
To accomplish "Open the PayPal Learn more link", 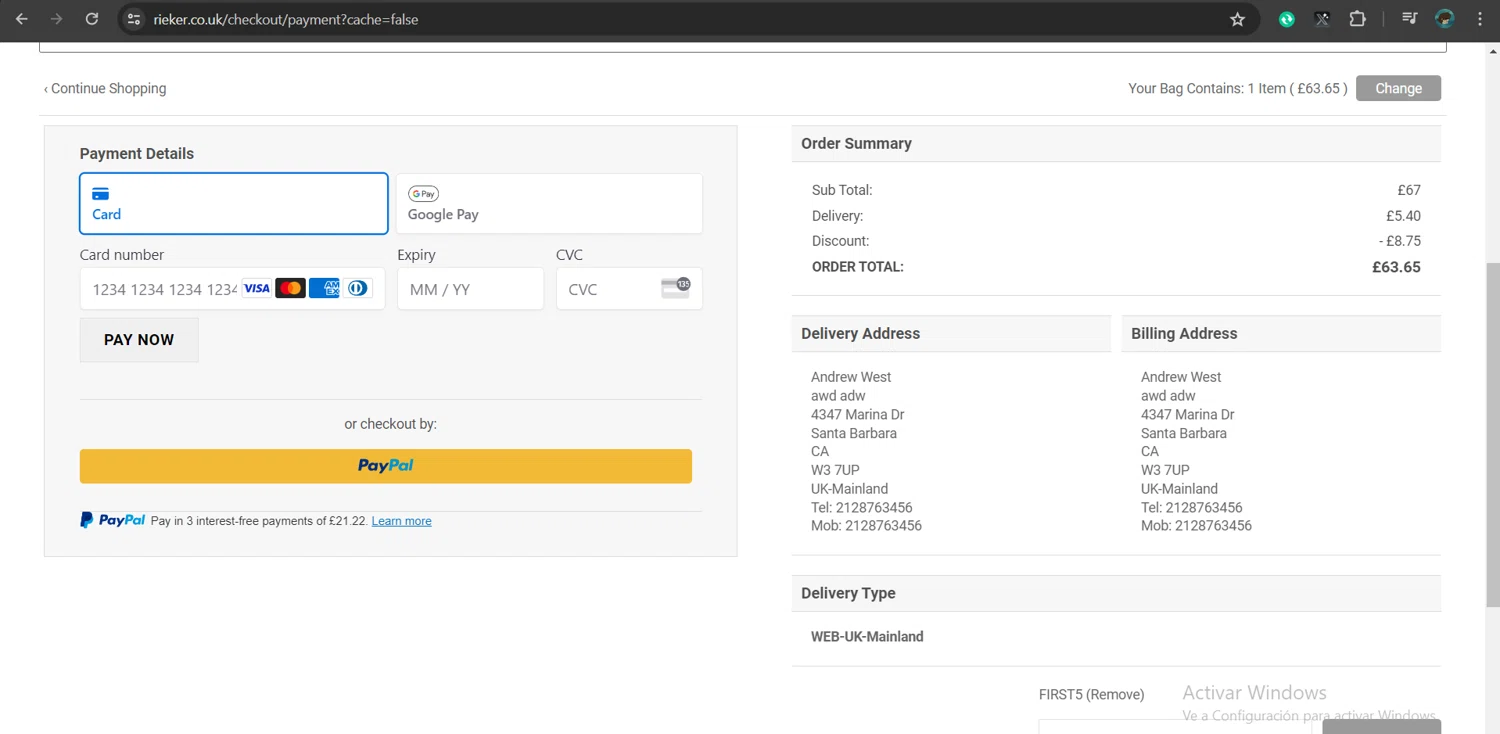I will coord(402,521).
